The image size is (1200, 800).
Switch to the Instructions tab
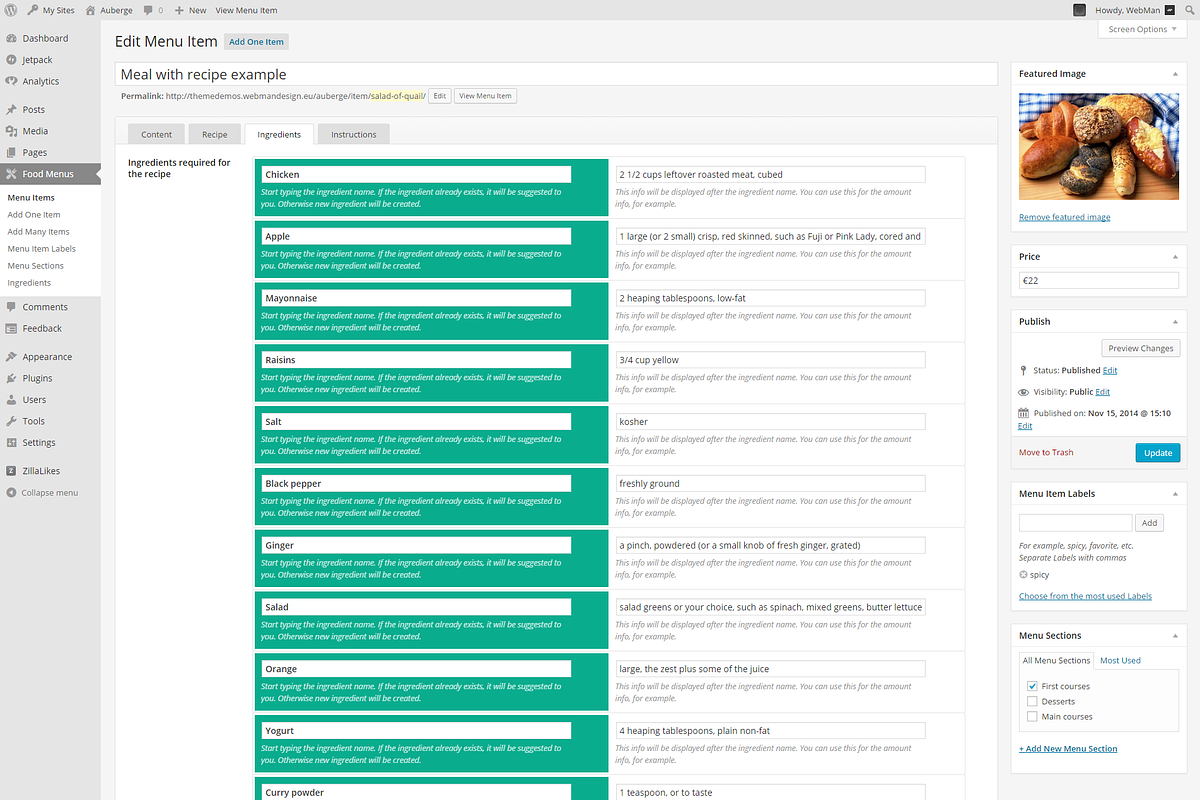click(354, 134)
